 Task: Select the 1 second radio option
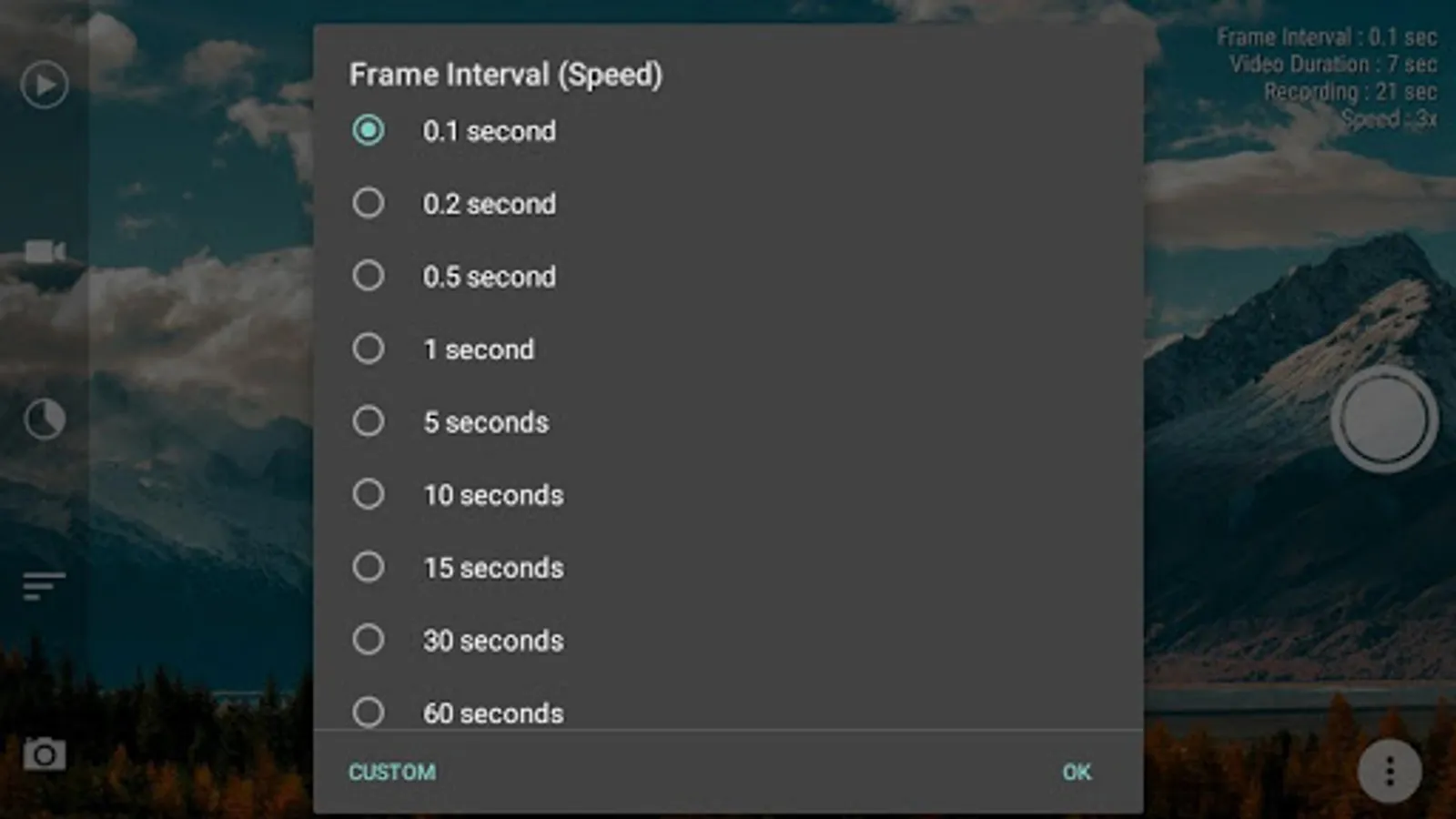[369, 349]
